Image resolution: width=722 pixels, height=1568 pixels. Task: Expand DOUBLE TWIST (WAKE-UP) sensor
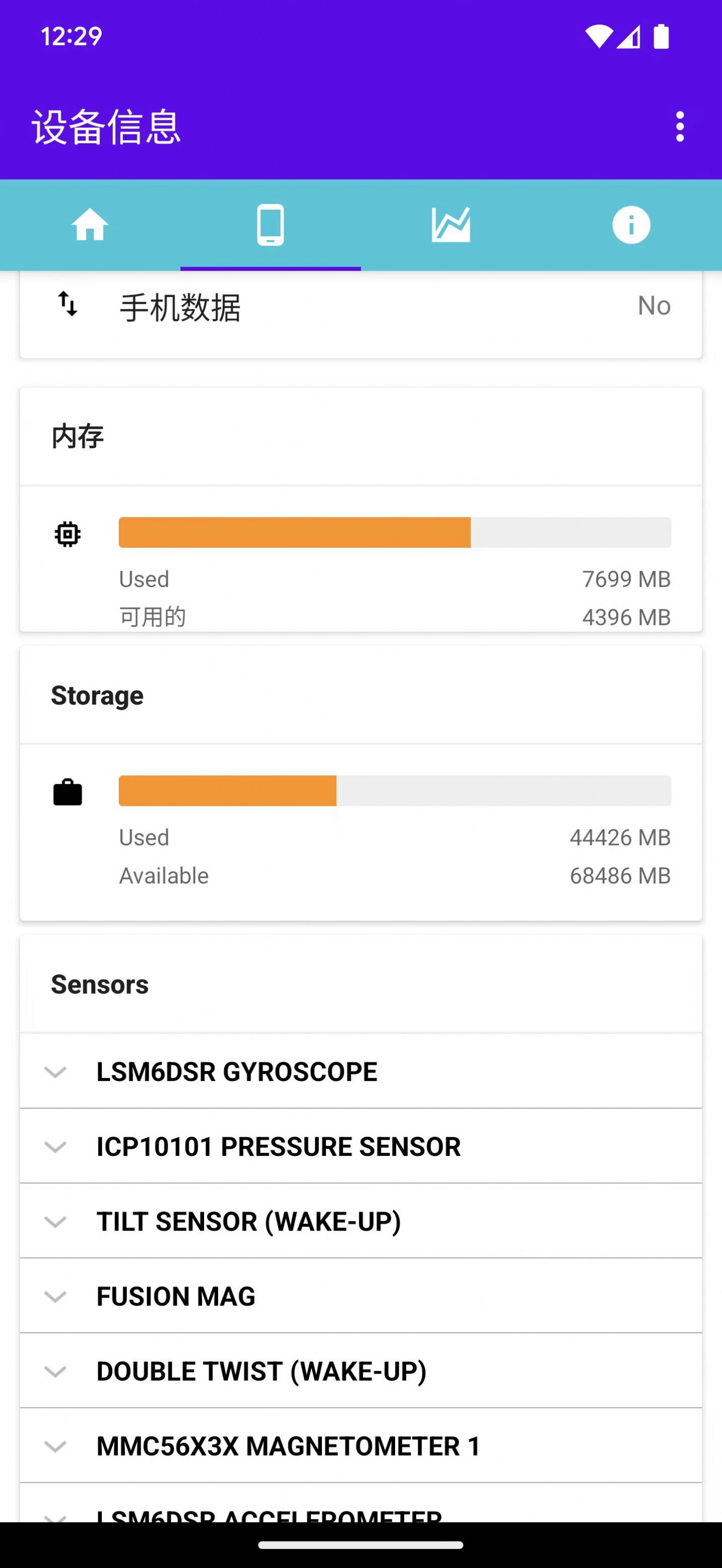(x=55, y=1372)
